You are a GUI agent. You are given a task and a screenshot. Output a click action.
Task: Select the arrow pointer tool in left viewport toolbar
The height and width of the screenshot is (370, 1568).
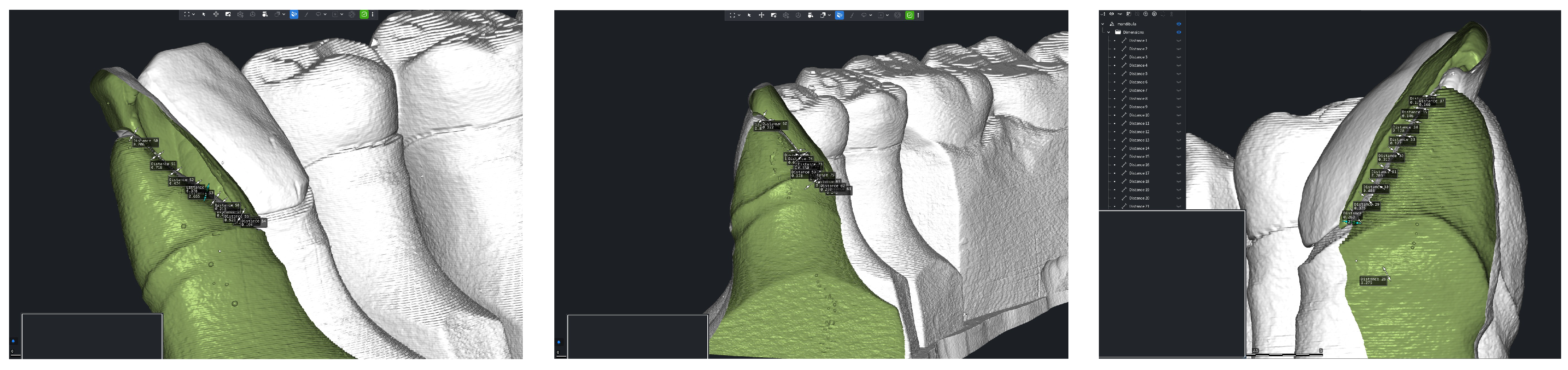tap(204, 15)
